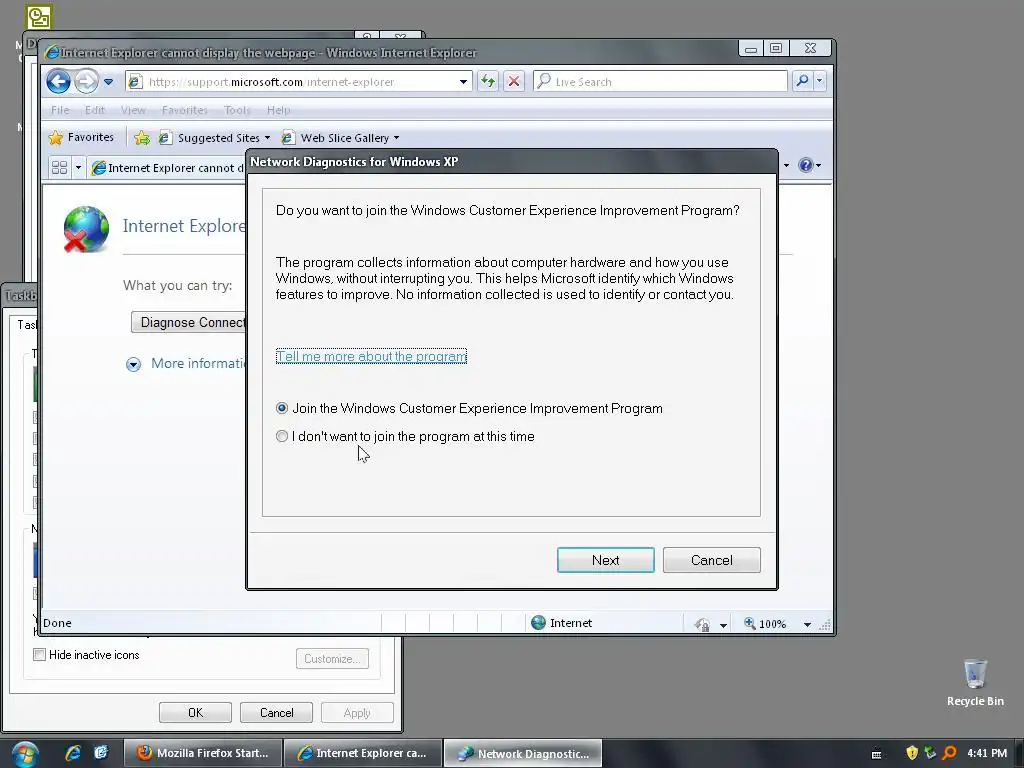The height and width of the screenshot is (768, 1024).
Task: Click the second quick launch icon
Action: [101, 753]
